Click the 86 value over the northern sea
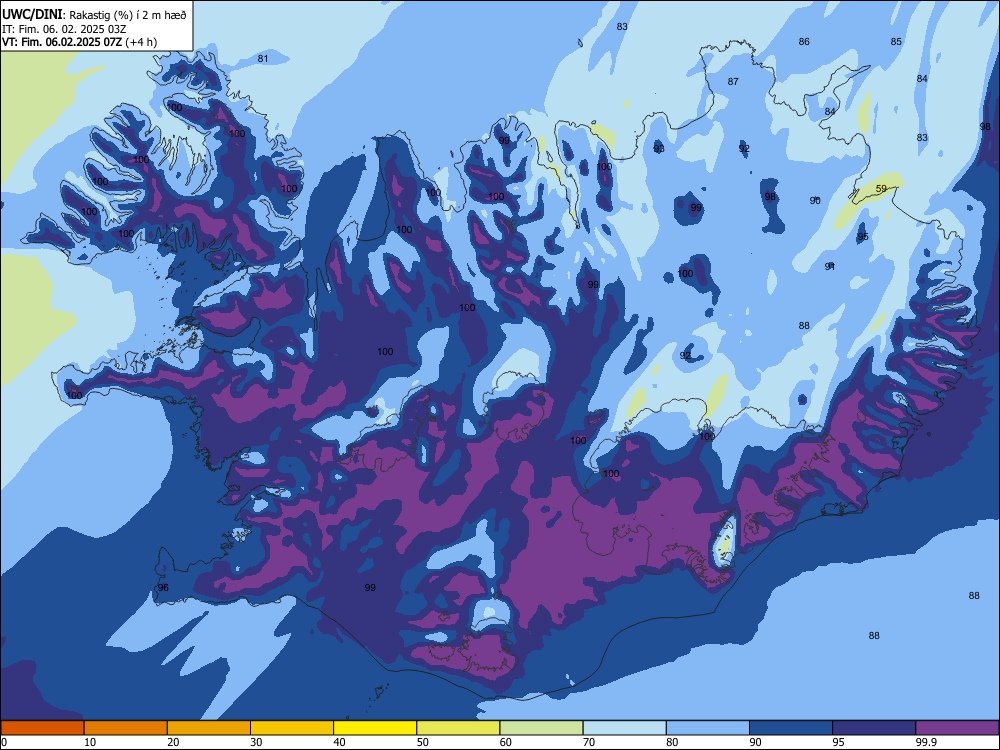 coord(804,41)
